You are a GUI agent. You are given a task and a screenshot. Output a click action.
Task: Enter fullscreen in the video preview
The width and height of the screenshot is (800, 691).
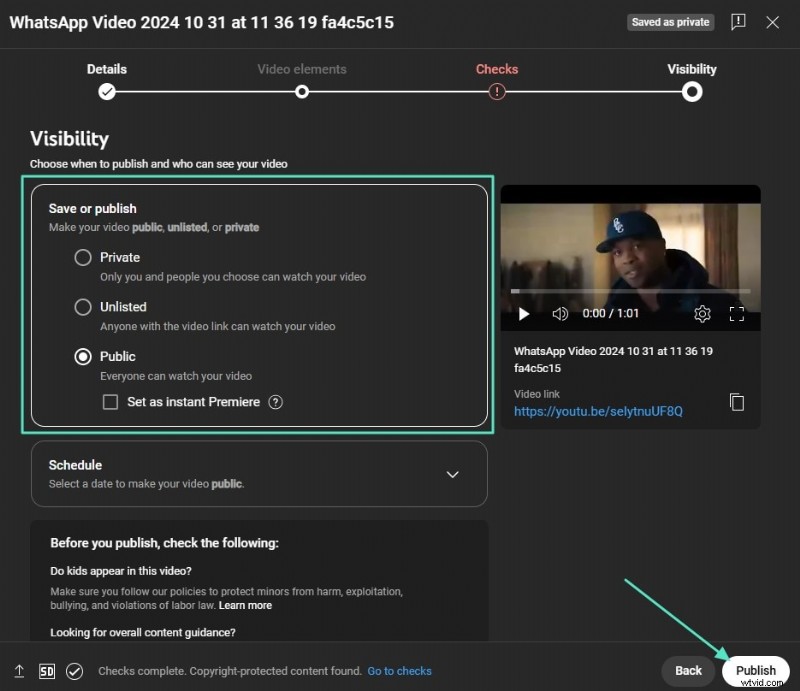click(x=737, y=313)
